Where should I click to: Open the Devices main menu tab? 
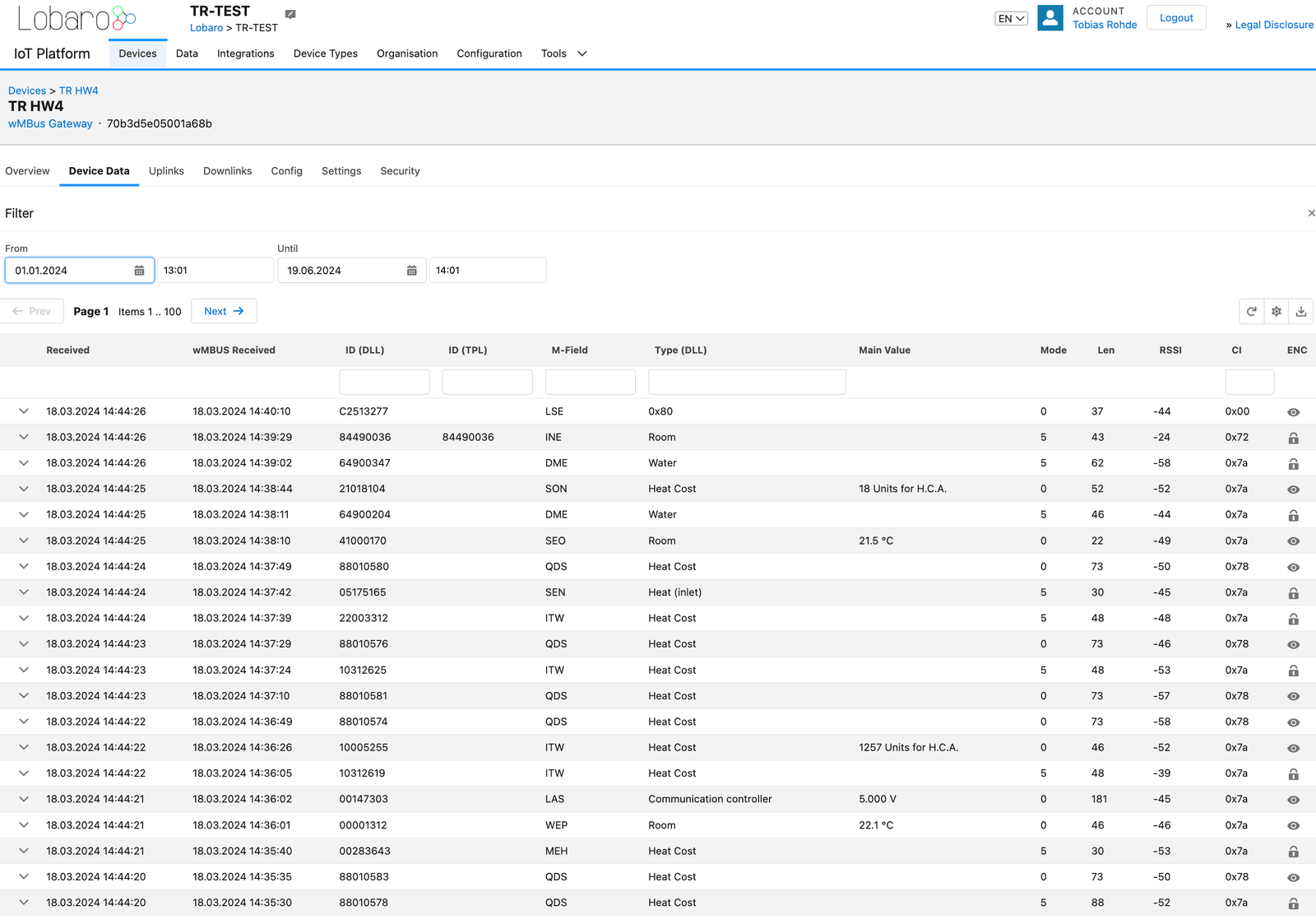click(x=137, y=53)
